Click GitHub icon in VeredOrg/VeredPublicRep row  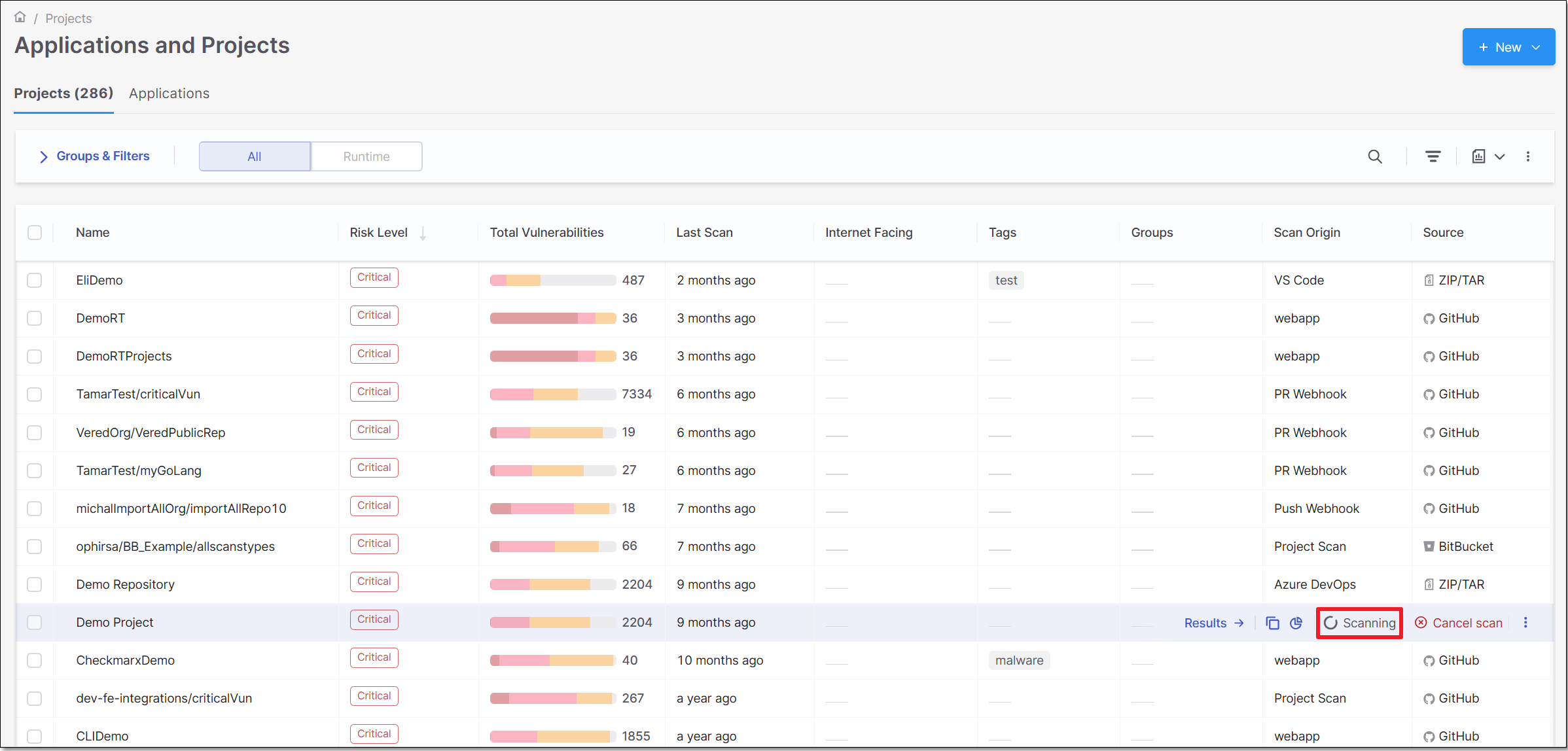click(1429, 433)
